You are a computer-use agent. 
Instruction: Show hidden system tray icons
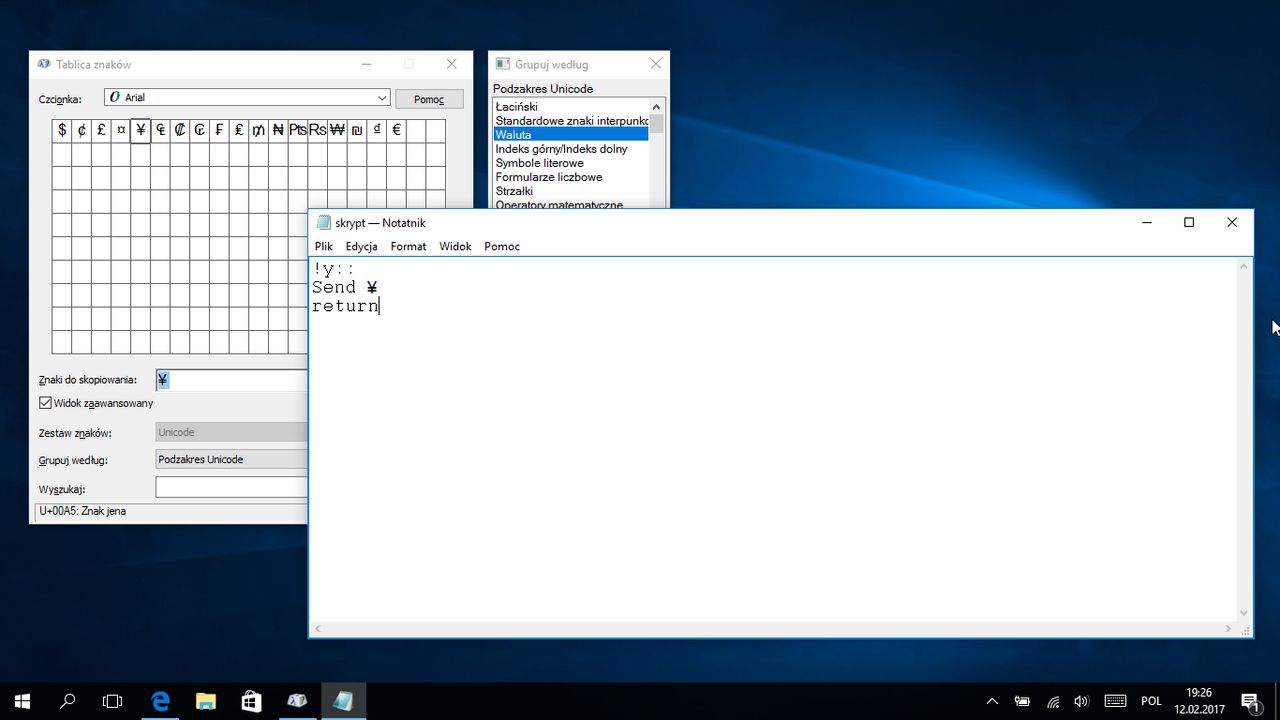[992, 701]
